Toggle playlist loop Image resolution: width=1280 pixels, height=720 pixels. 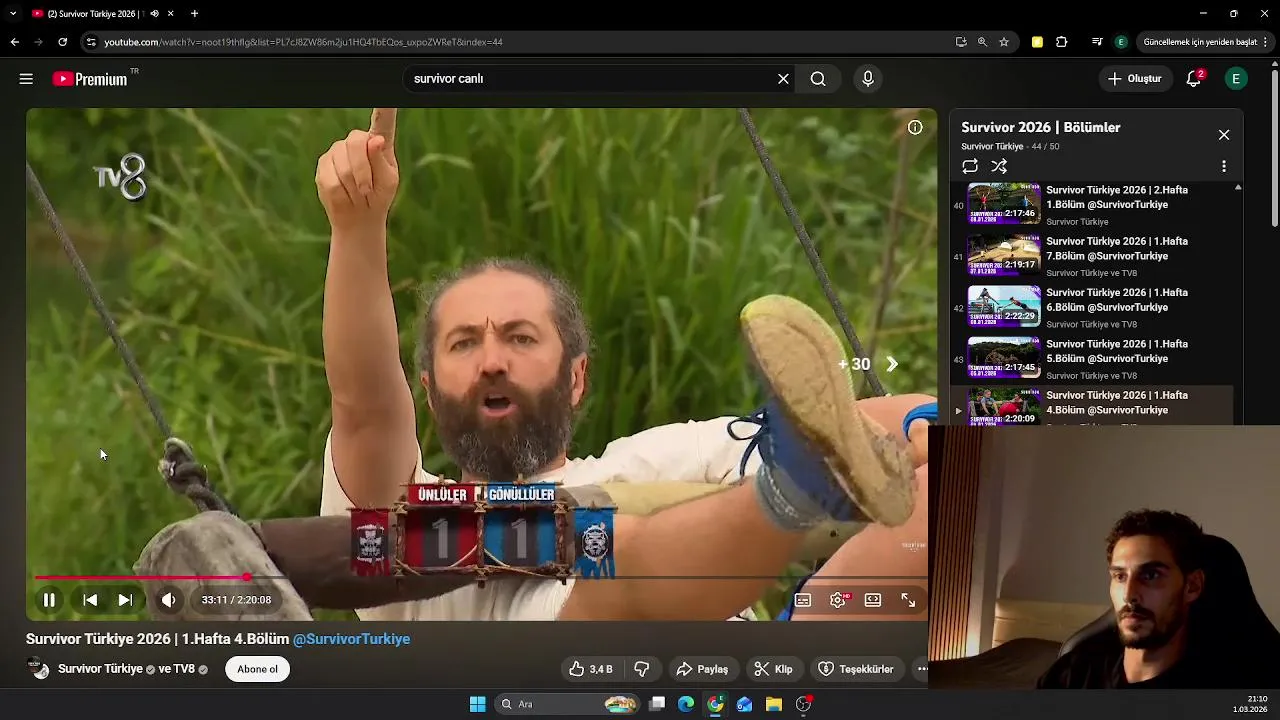click(970, 166)
